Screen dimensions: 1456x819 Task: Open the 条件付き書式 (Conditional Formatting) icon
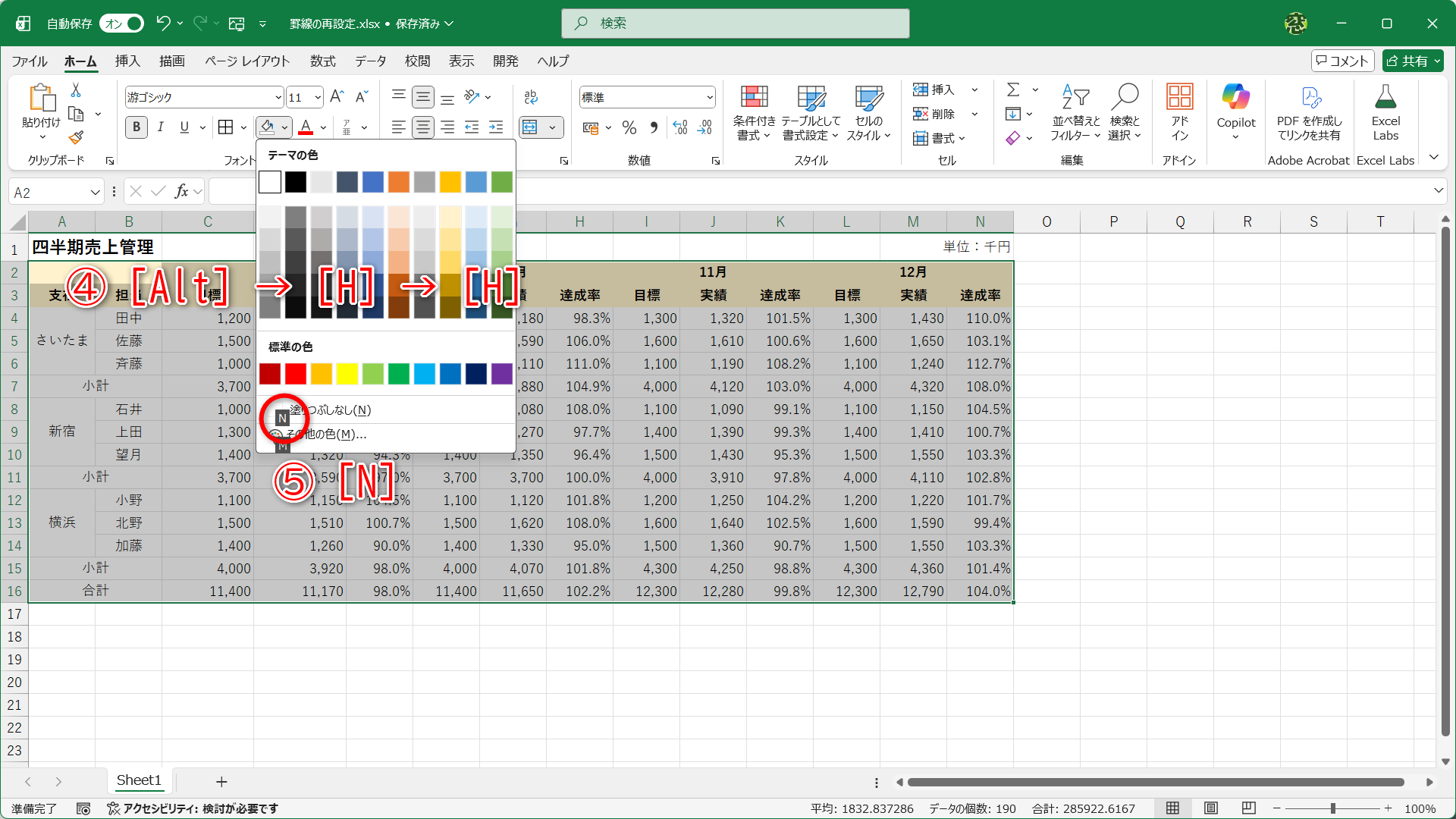click(754, 112)
